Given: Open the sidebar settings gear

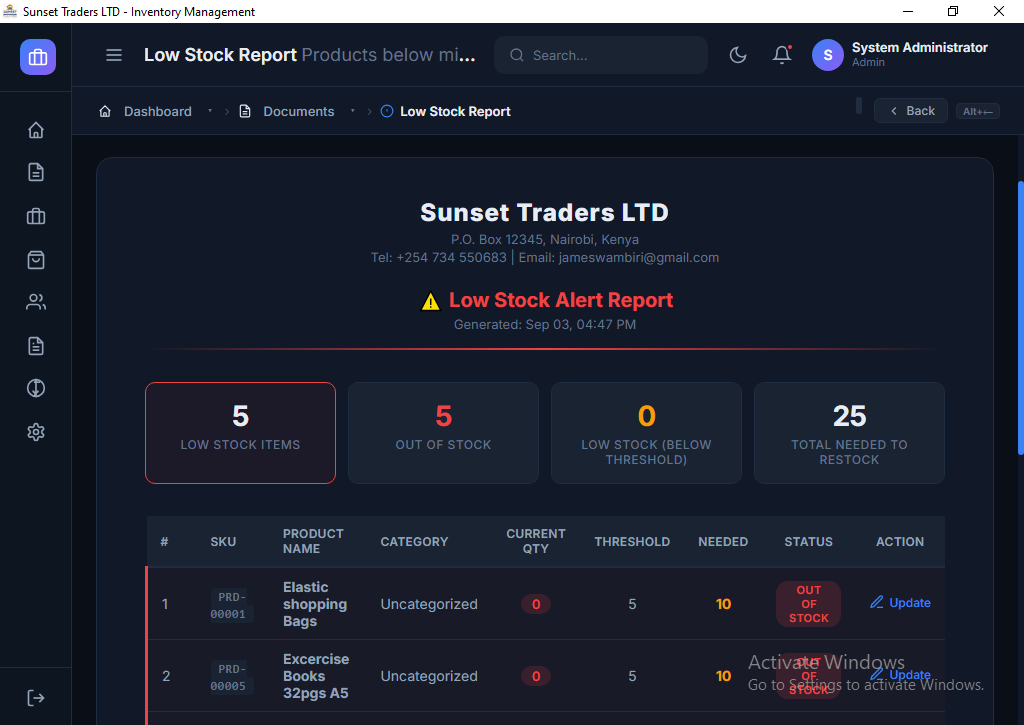Looking at the screenshot, I should click(x=36, y=432).
